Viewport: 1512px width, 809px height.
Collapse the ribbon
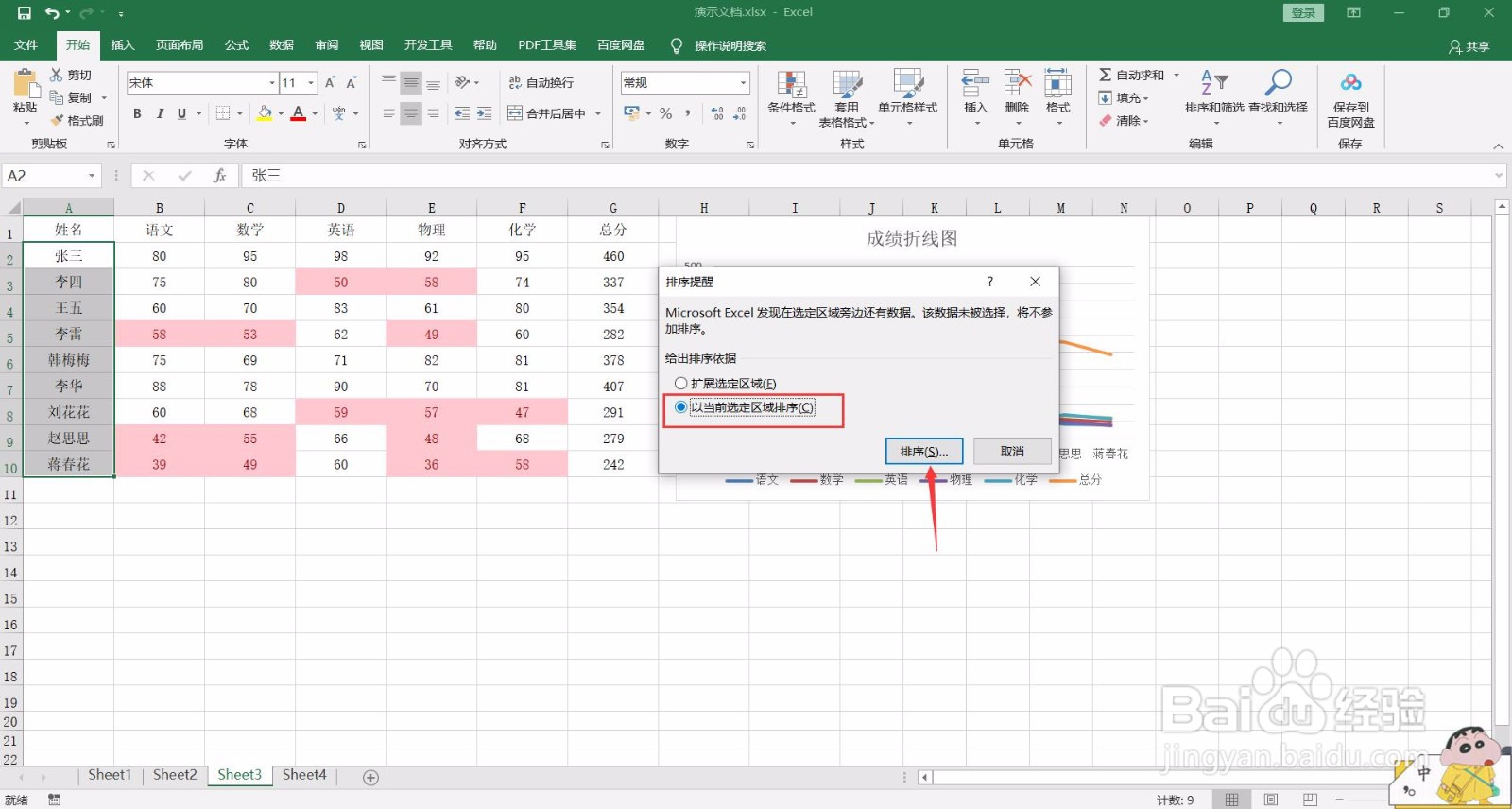tap(1498, 146)
